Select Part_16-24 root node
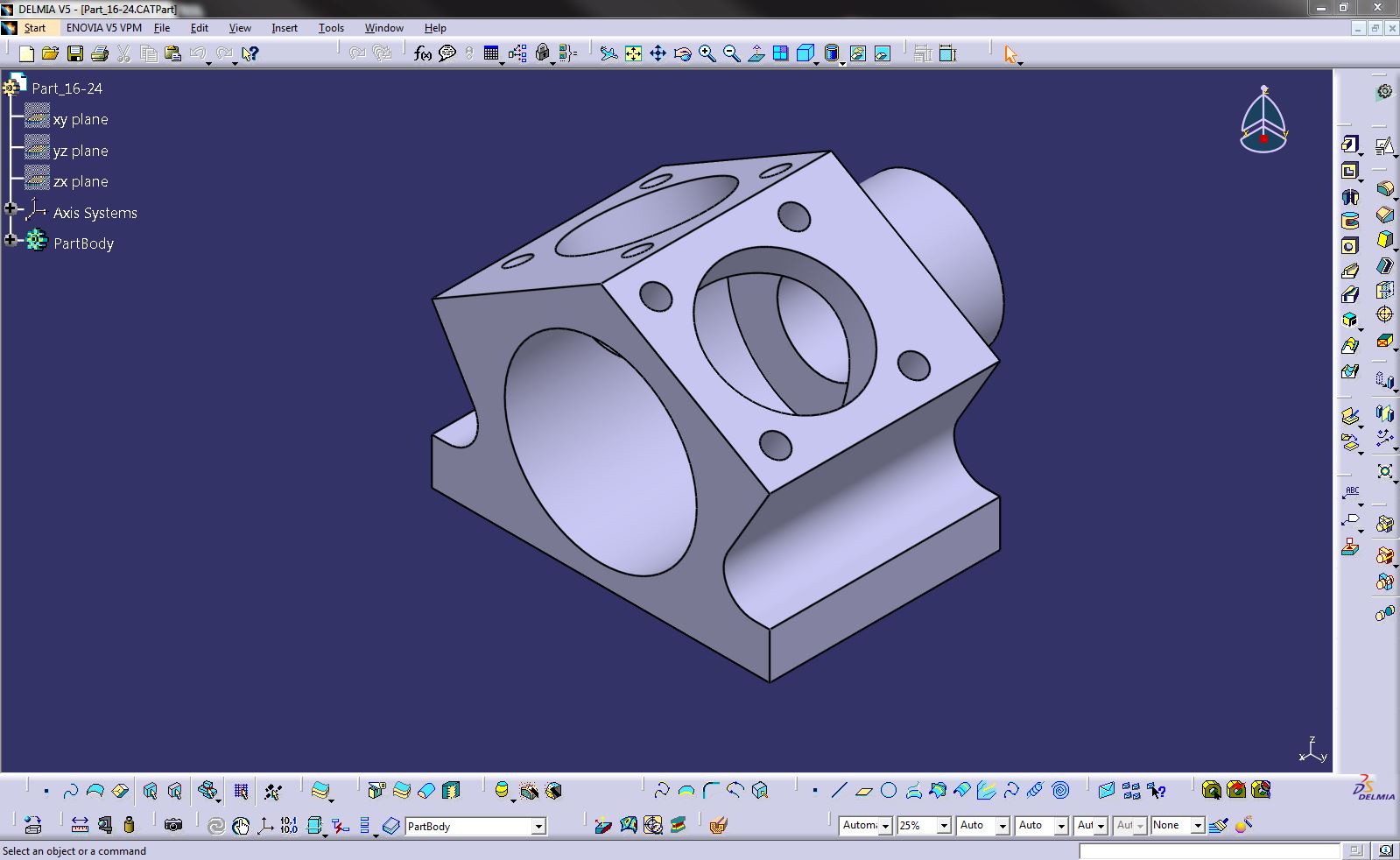 pos(67,88)
